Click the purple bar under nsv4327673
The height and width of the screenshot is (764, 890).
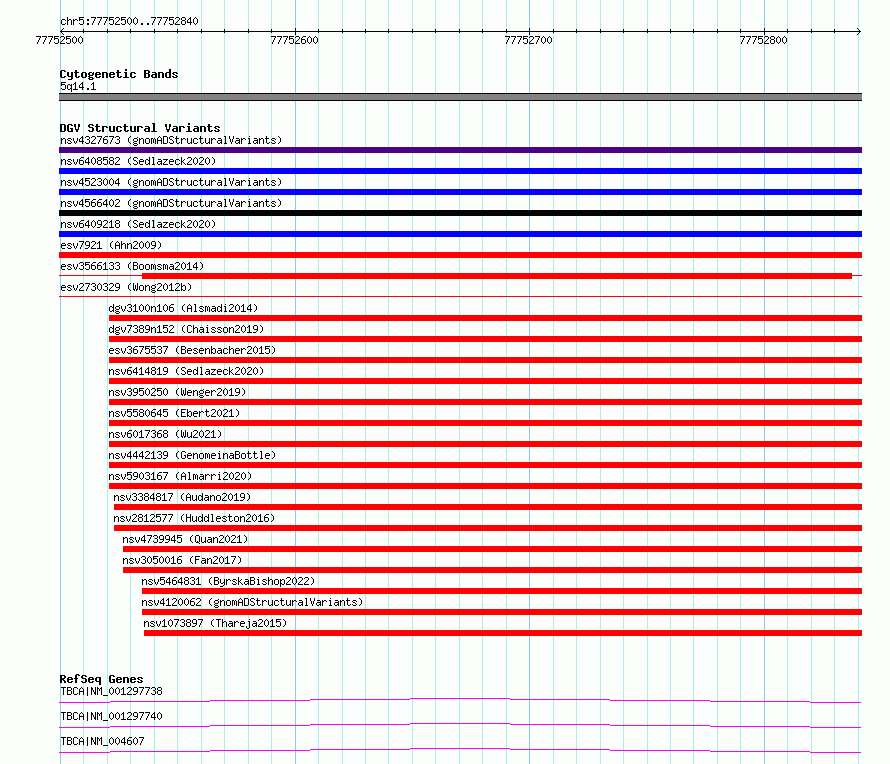tap(460, 150)
